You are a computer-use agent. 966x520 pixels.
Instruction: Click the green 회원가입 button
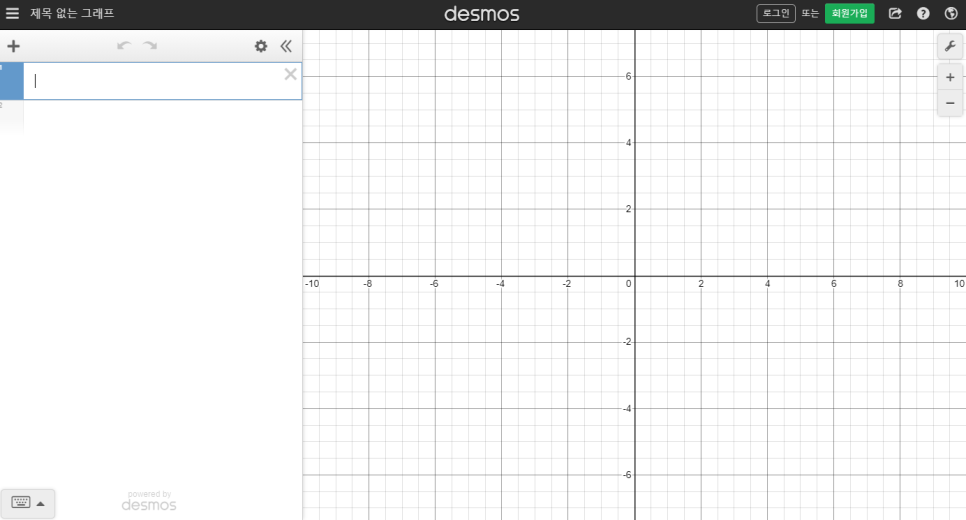(x=850, y=13)
